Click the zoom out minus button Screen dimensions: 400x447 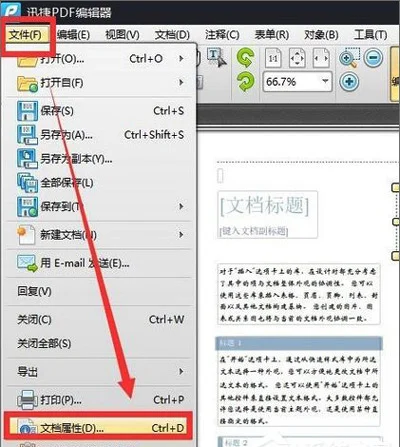click(x=373, y=58)
